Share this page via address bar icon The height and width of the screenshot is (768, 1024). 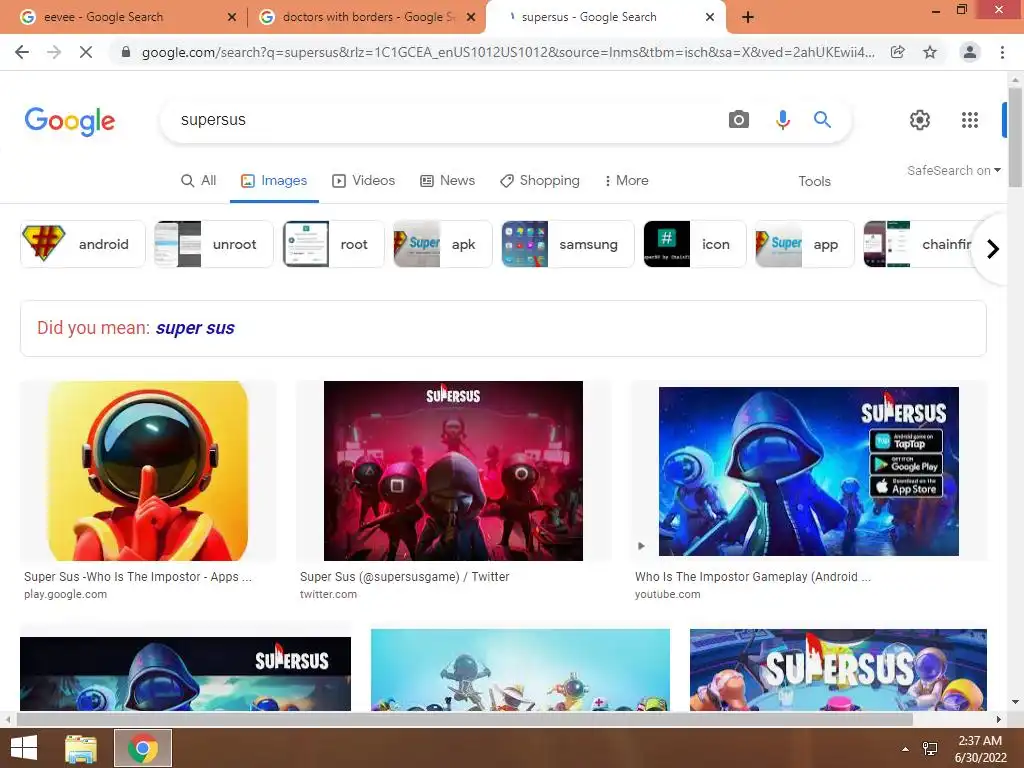click(x=898, y=52)
